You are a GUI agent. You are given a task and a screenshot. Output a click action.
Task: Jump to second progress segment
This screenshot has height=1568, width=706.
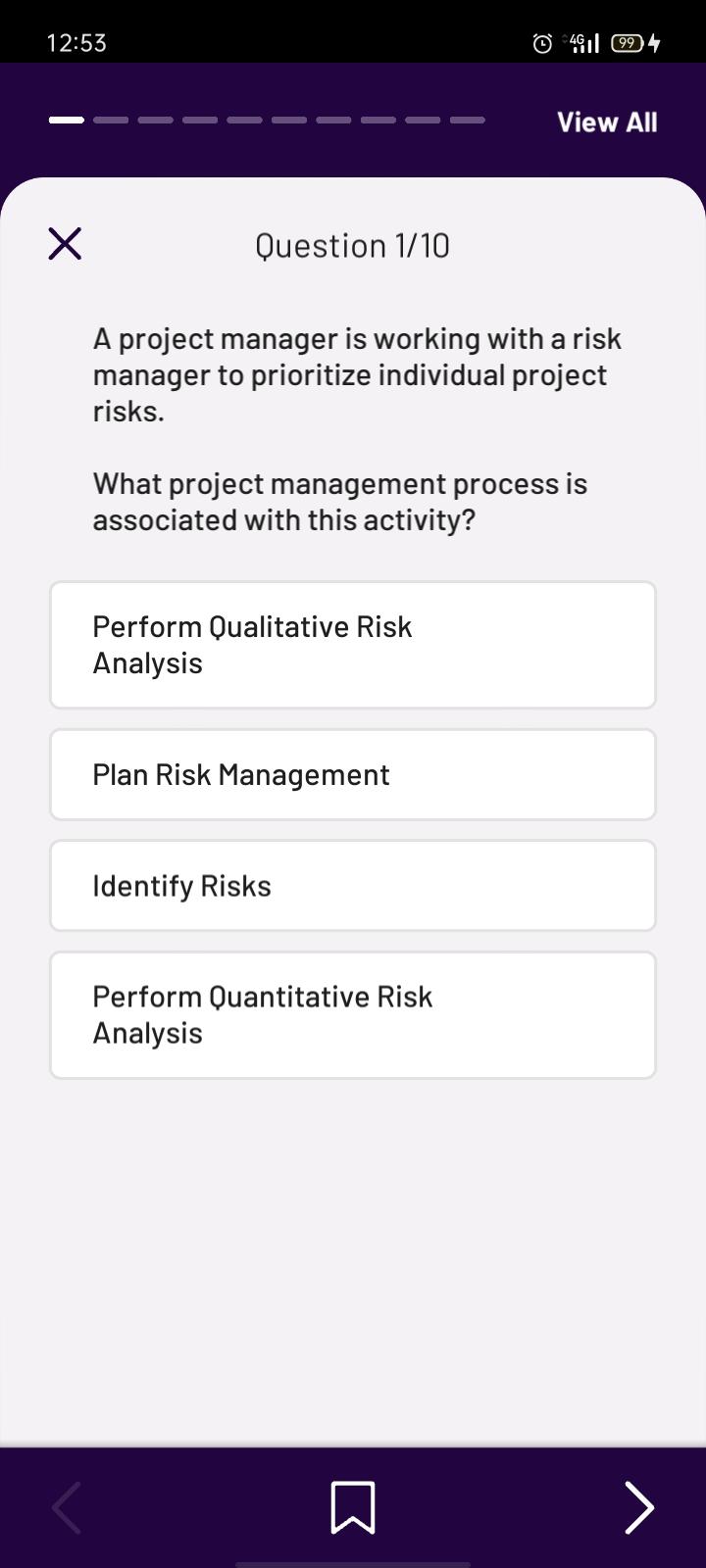click(111, 121)
